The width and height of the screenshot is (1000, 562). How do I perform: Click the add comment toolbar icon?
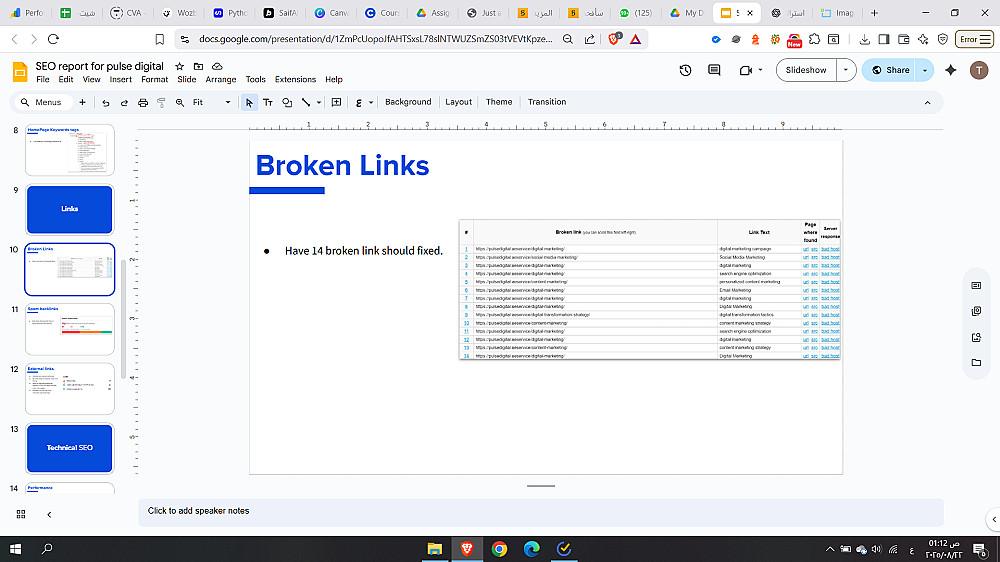click(x=337, y=102)
